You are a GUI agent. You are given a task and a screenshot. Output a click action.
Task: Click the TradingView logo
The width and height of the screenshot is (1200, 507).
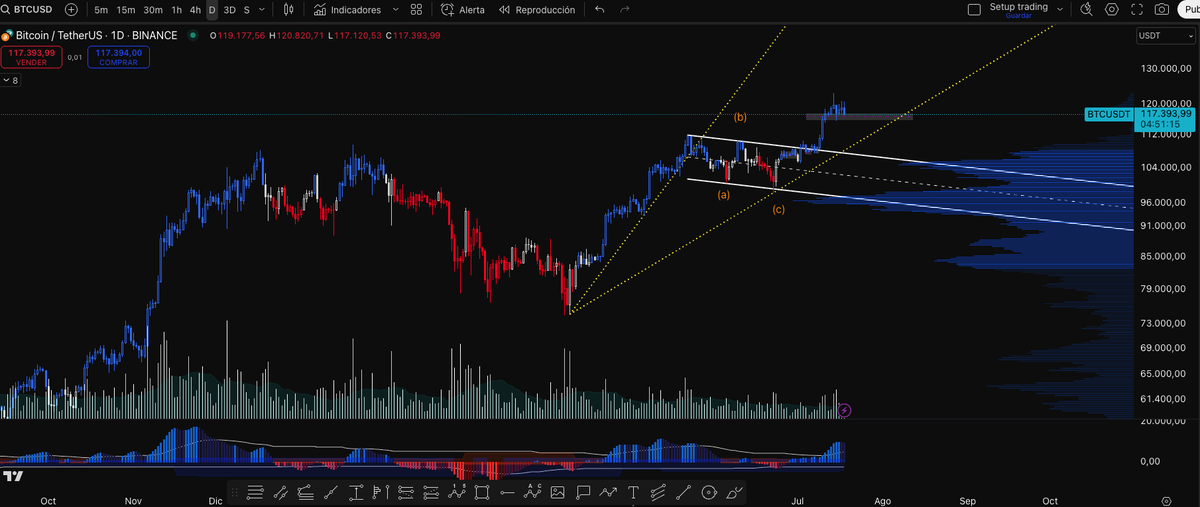[13, 477]
